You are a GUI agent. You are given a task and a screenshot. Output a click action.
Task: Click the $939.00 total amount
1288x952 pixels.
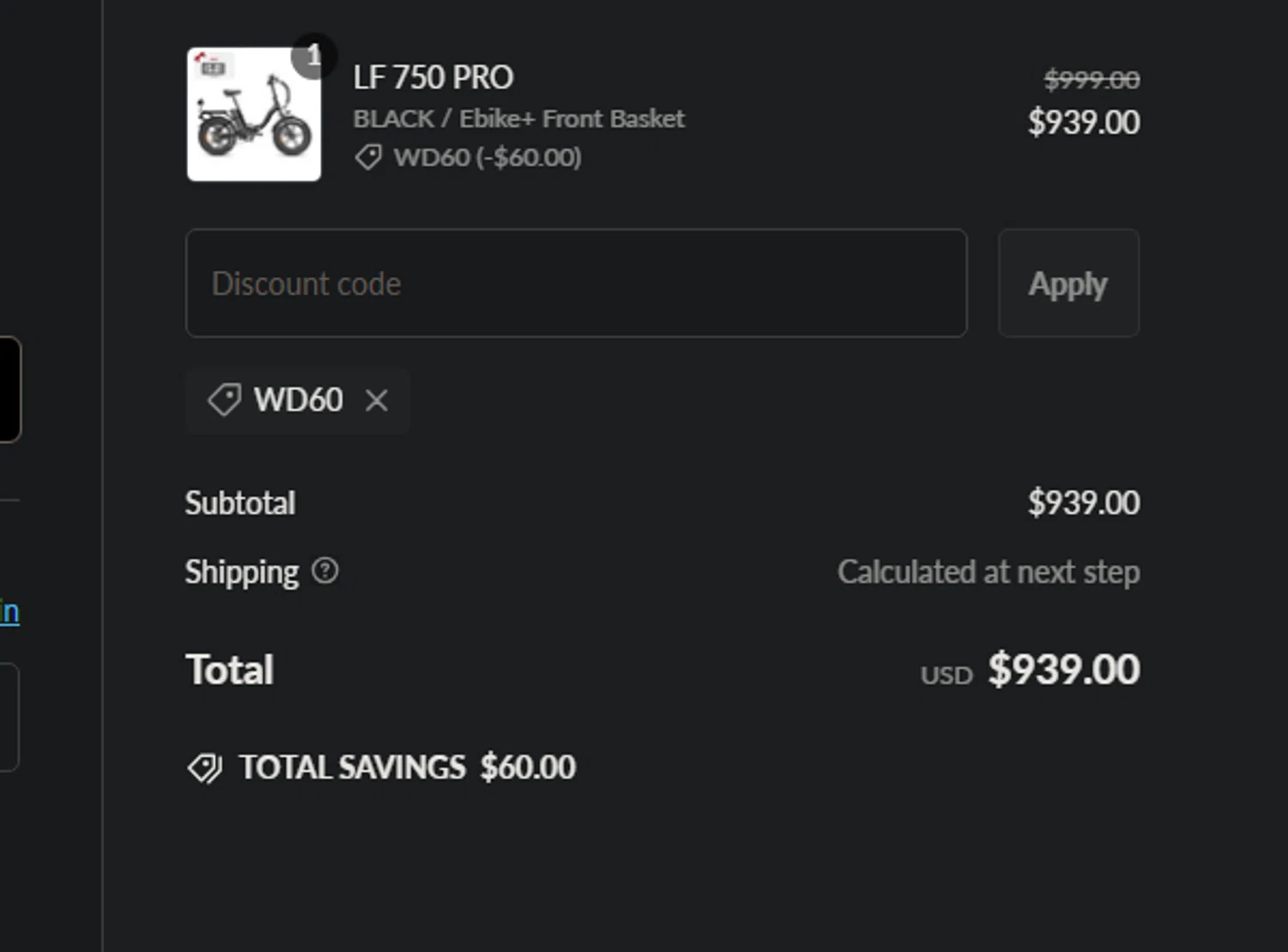pos(1064,670)
